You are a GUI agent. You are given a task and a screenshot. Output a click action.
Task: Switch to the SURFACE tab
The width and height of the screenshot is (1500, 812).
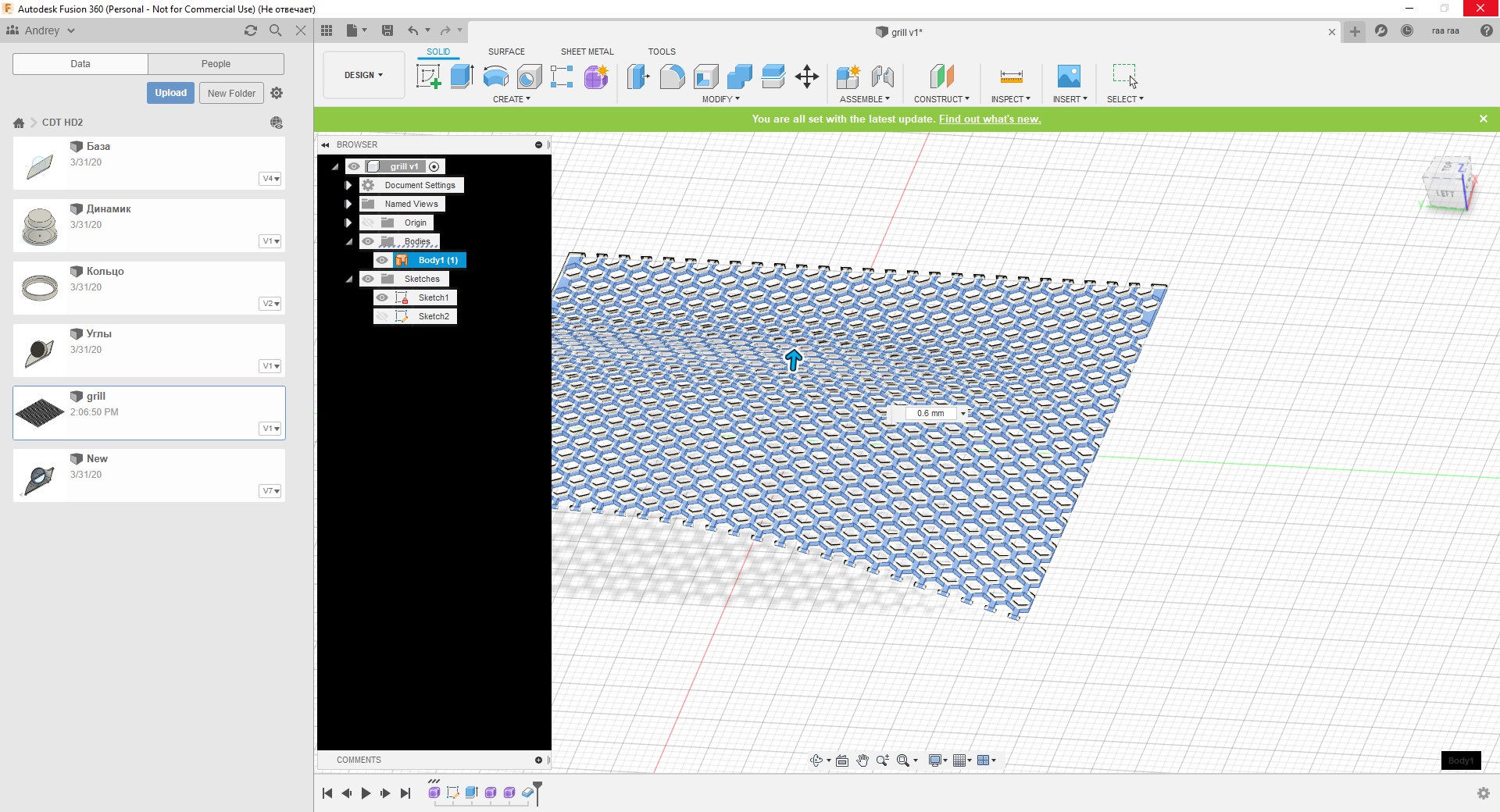506,52
